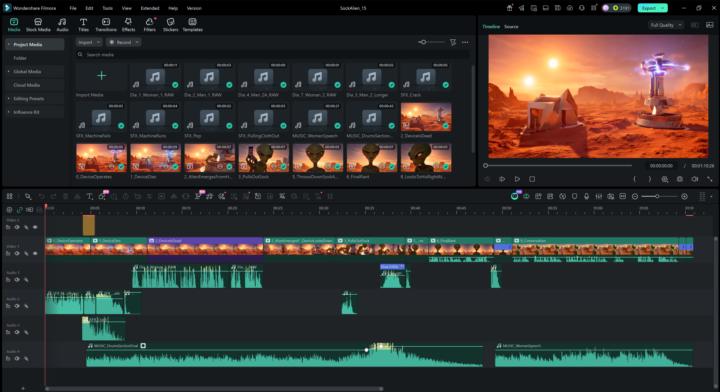Image resolution: width=720 pixels, height=392 pixels.
Task: Click the marker shield icon in timeline toolbar
Action: (574, 196)
